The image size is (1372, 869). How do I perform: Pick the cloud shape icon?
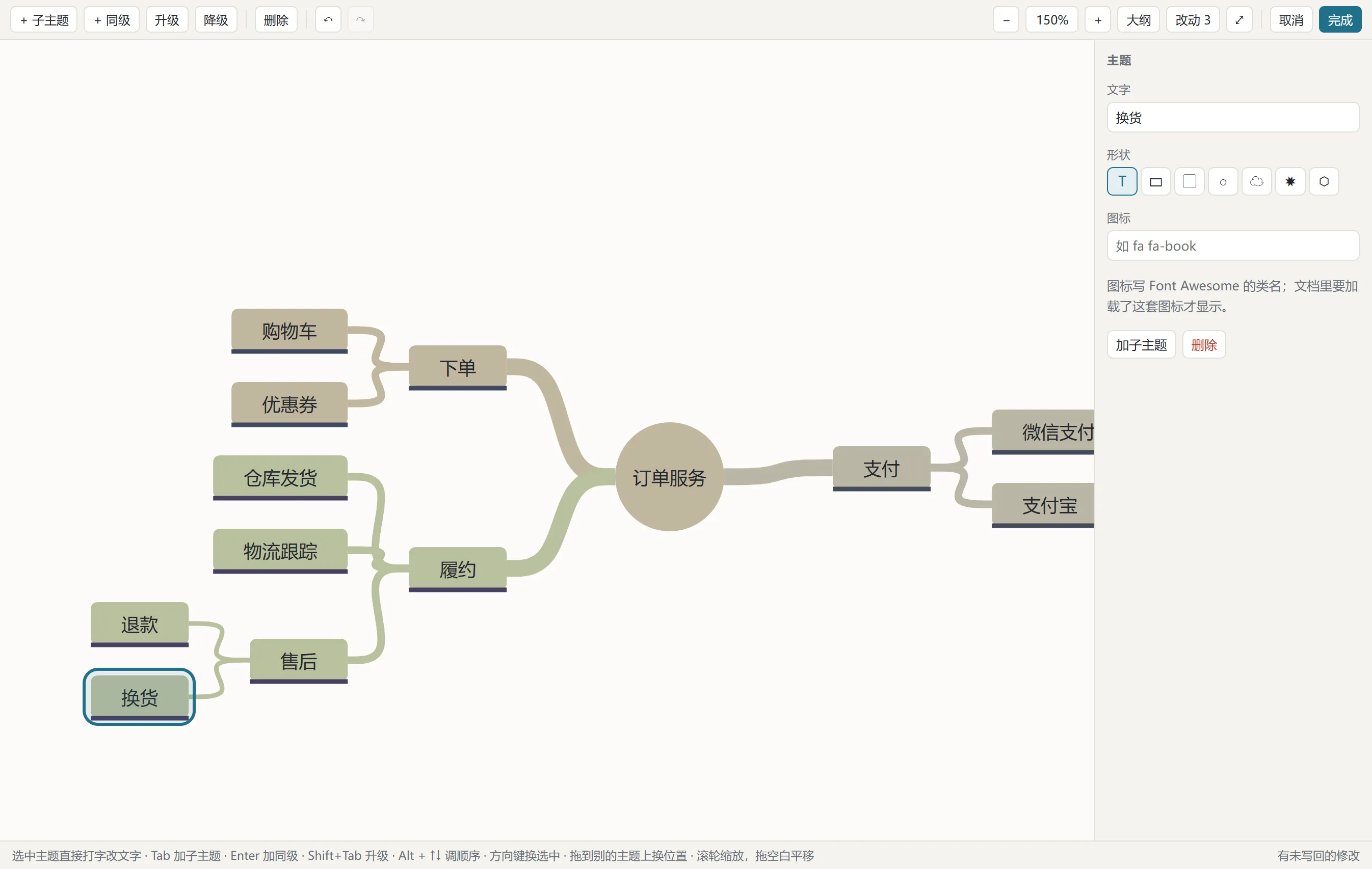[1256, 182]
